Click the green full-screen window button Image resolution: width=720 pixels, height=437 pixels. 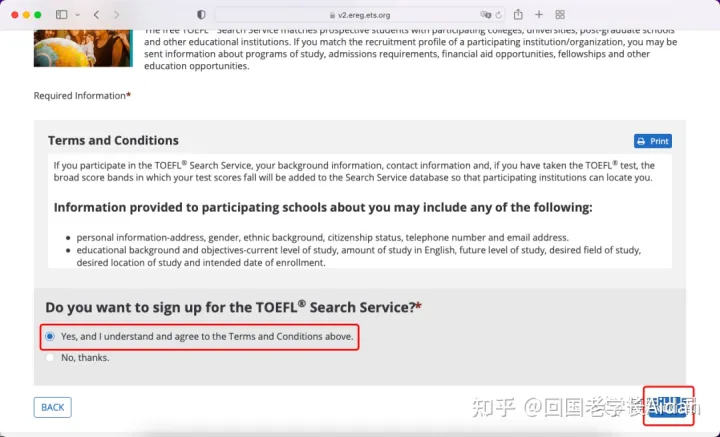point(38,15)
